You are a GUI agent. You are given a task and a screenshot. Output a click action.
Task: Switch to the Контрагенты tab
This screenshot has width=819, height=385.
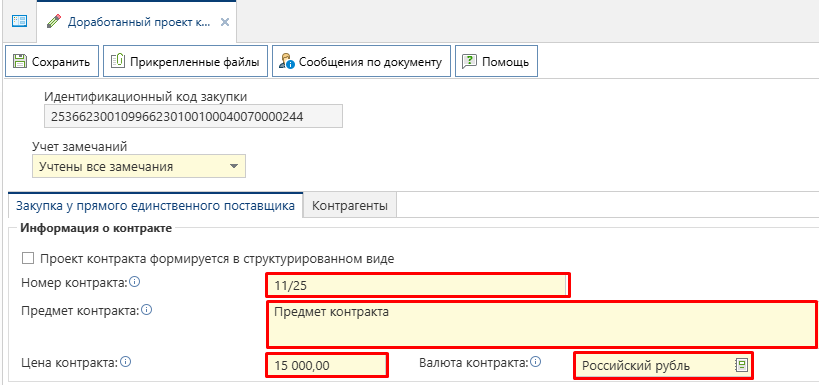tap(350, 206)
